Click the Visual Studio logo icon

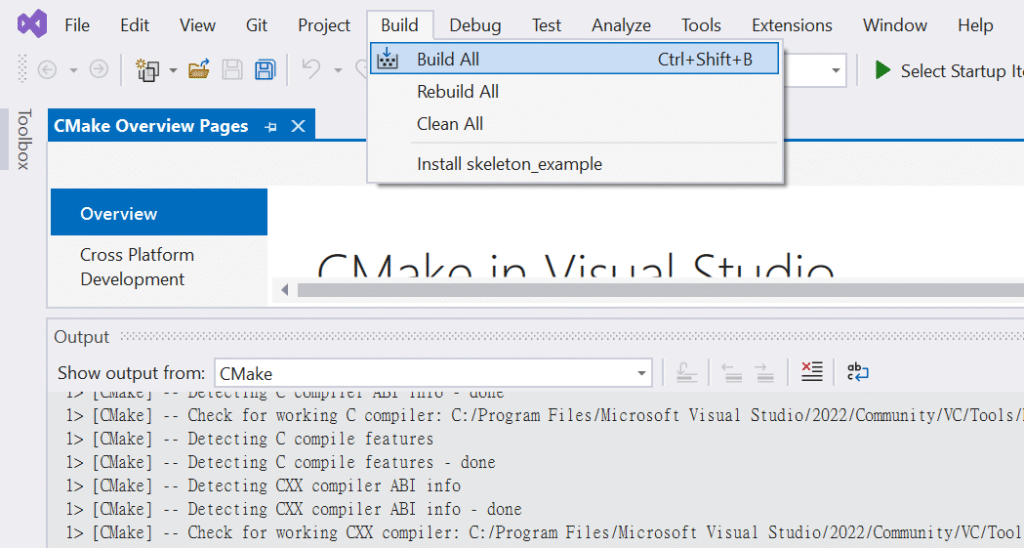click(32, 24)
